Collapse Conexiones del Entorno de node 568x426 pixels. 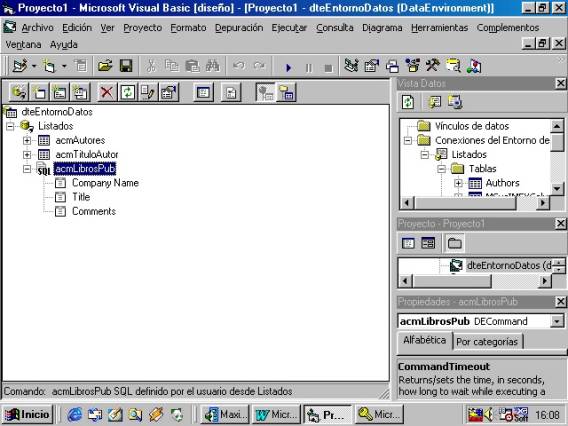point(408,141)
